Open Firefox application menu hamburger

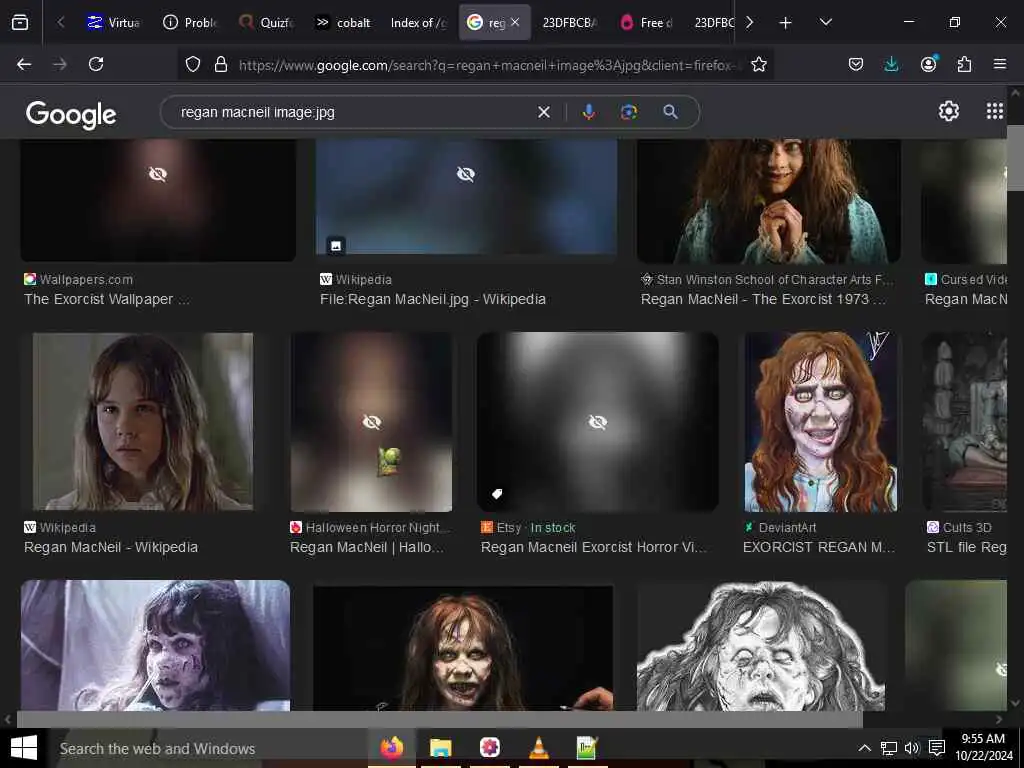pos(1000,64)
